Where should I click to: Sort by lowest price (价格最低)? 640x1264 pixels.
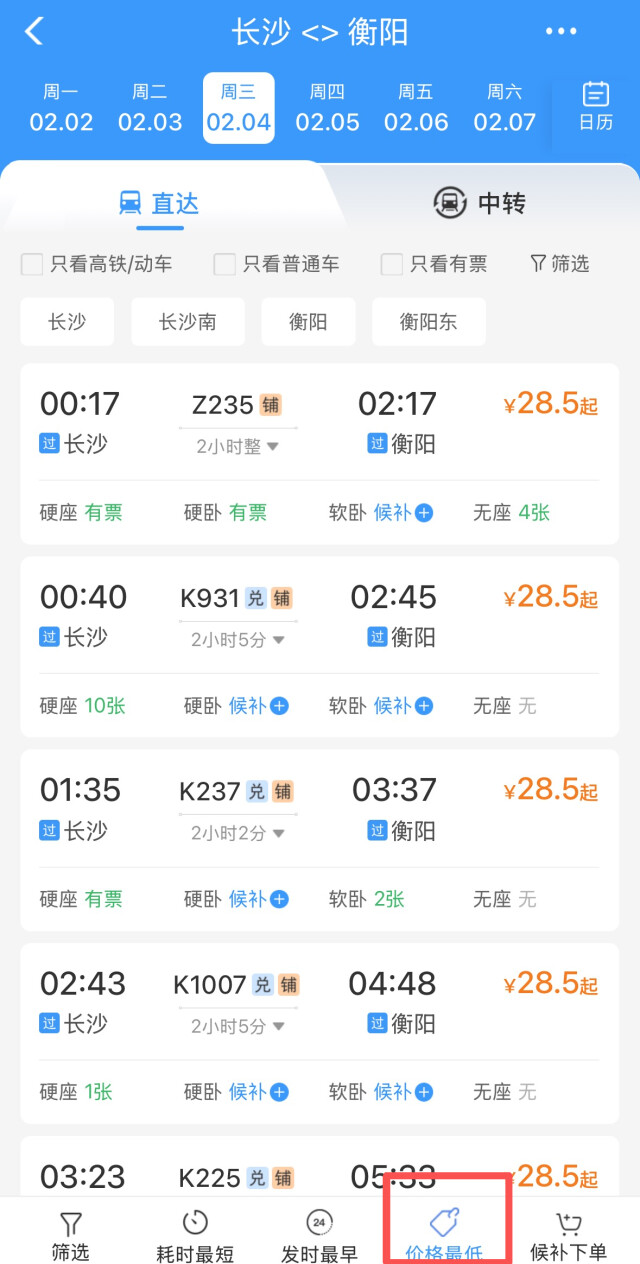(444, 1235)
